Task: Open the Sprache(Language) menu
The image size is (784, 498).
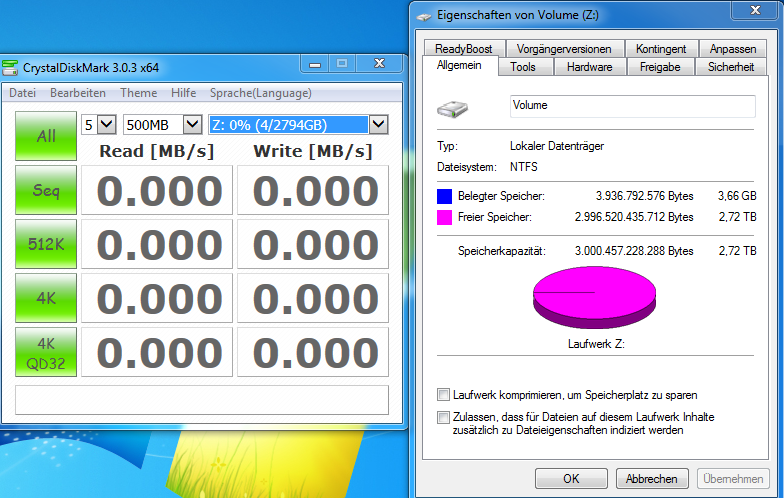Action: click(x=260, y=93)
